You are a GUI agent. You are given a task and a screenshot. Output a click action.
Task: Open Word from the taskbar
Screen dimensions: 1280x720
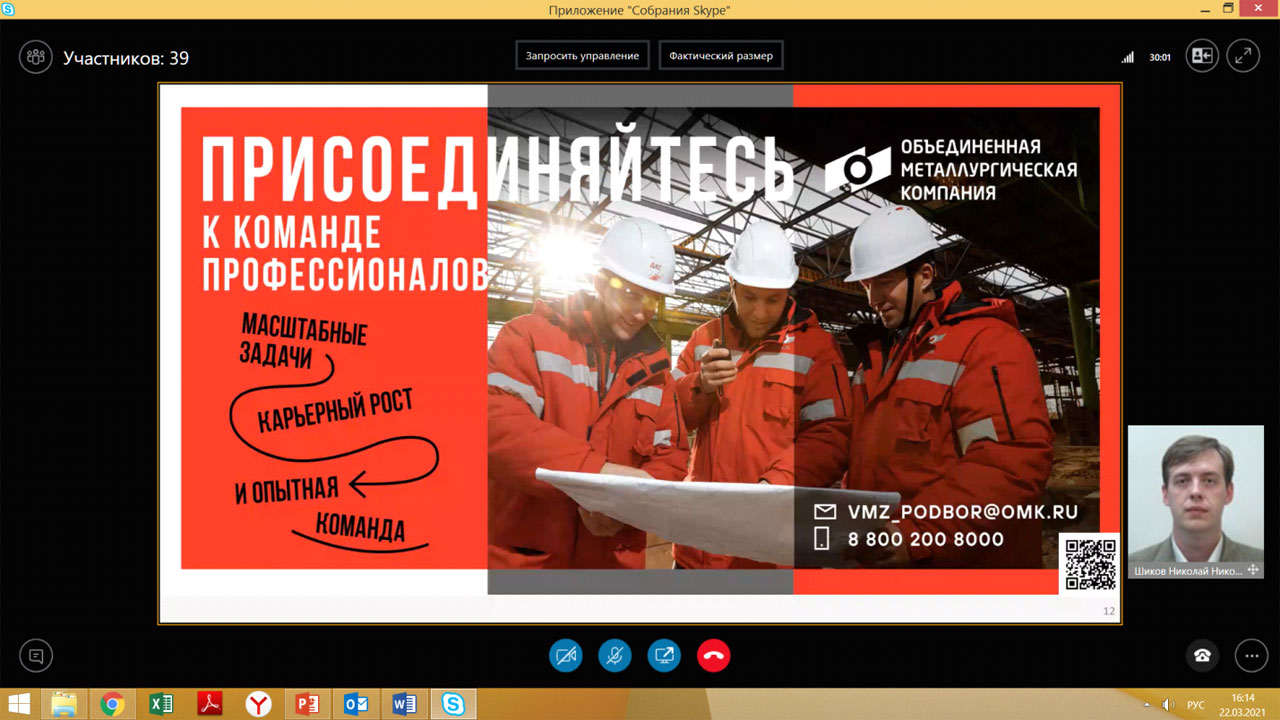point(404,704)
